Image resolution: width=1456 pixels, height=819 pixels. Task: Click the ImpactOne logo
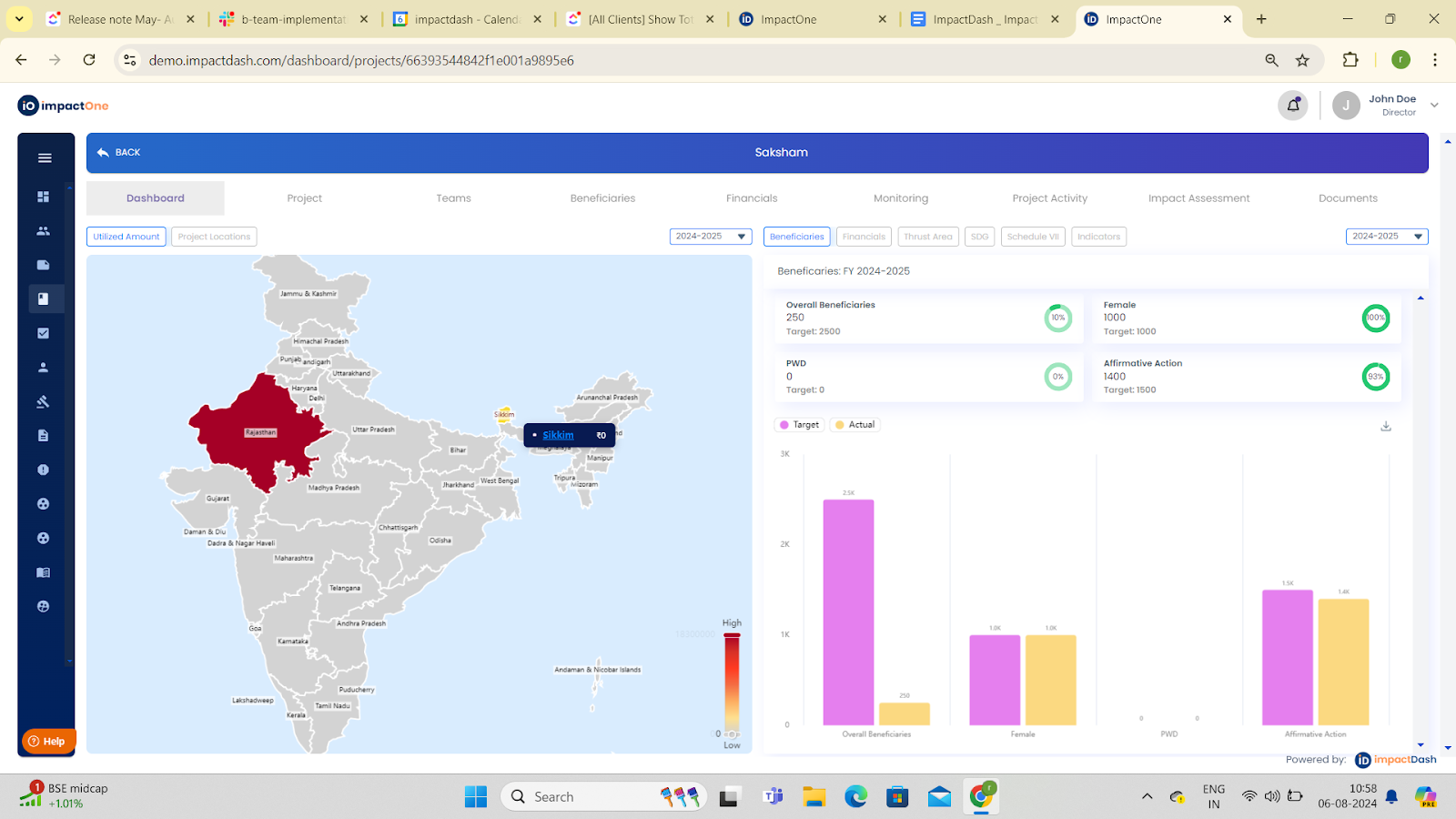pos(64,106)
